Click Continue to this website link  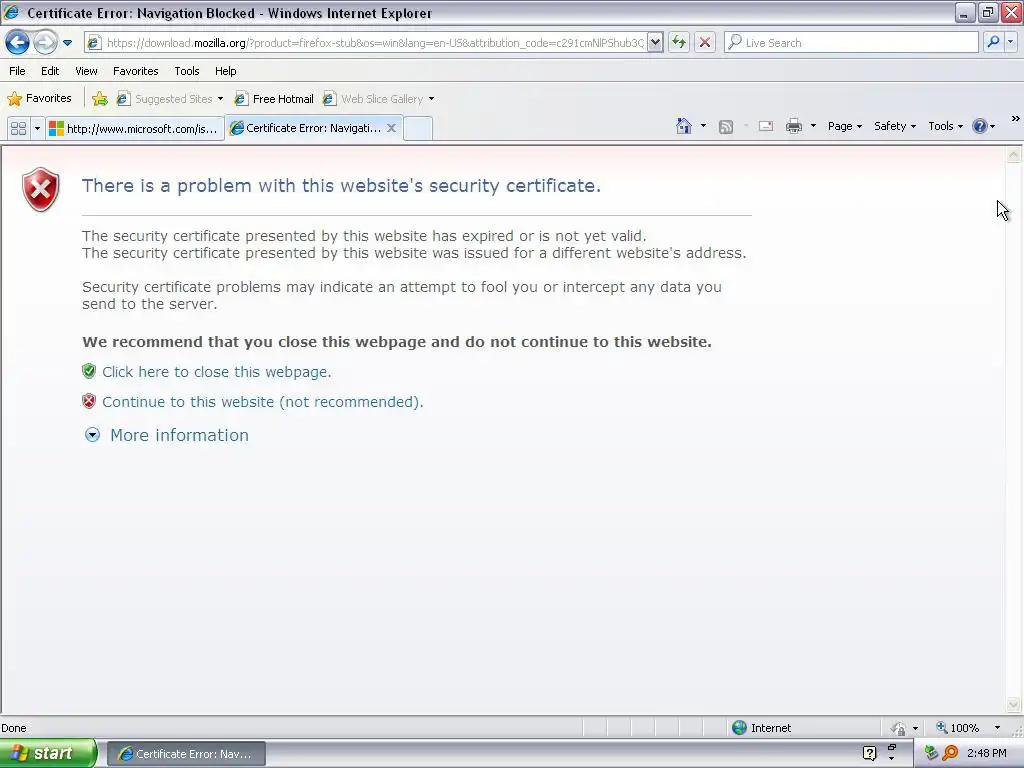click(263, 402)
